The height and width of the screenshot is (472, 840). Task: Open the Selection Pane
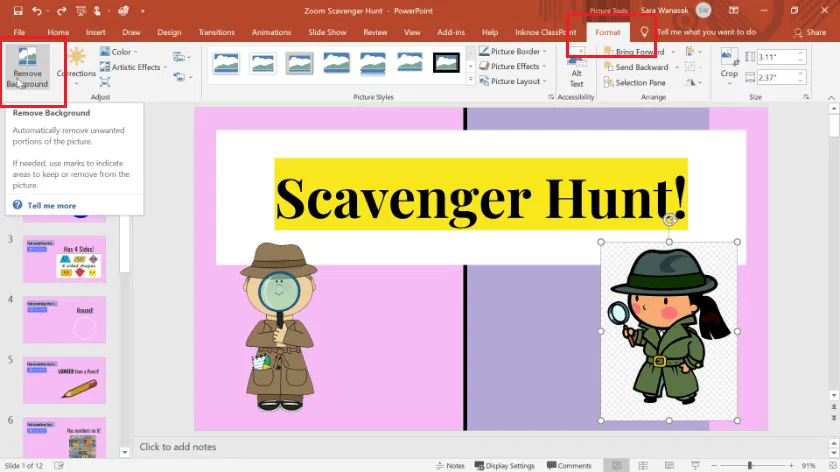(635, 83)
